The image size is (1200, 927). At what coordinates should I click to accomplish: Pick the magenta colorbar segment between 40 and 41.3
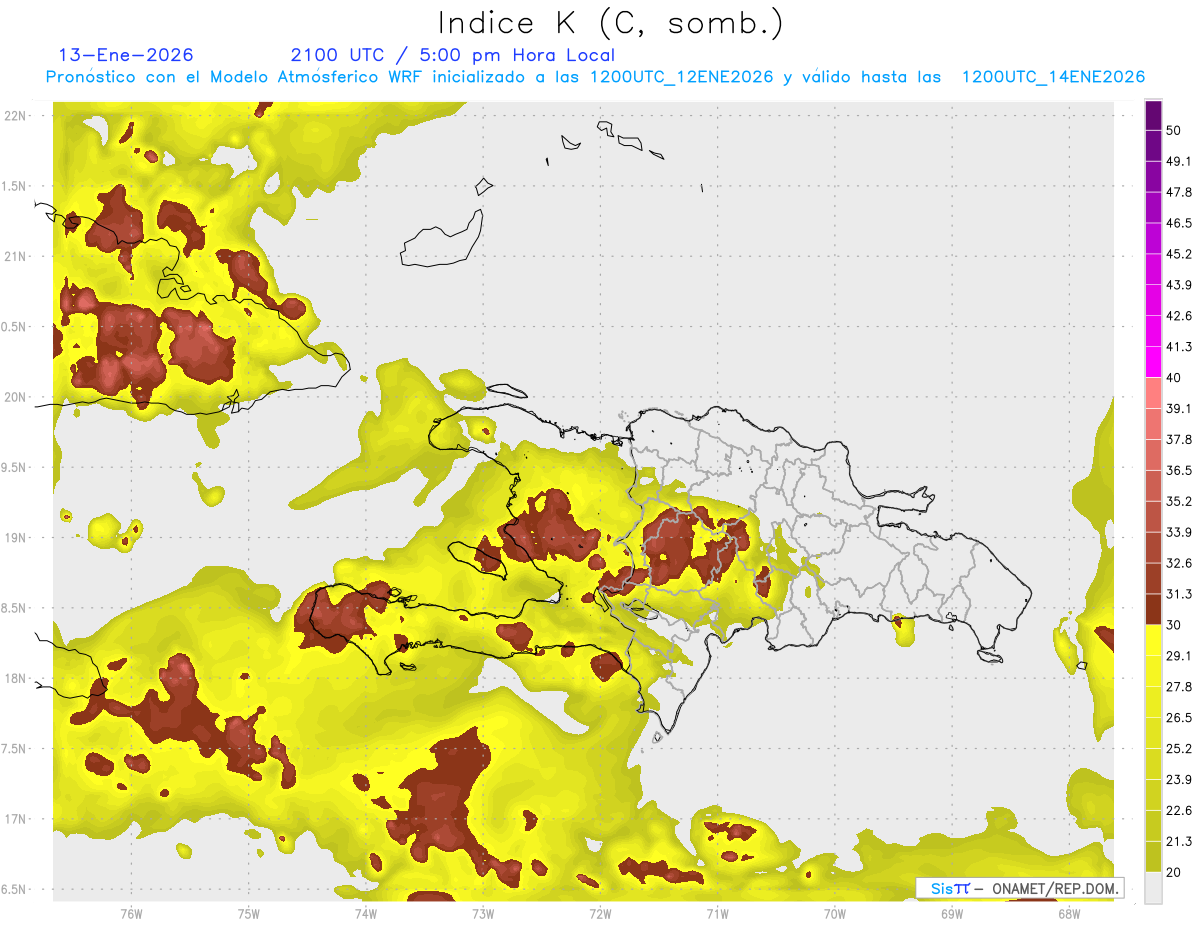pyautogui.click(x=1153, y=362)
